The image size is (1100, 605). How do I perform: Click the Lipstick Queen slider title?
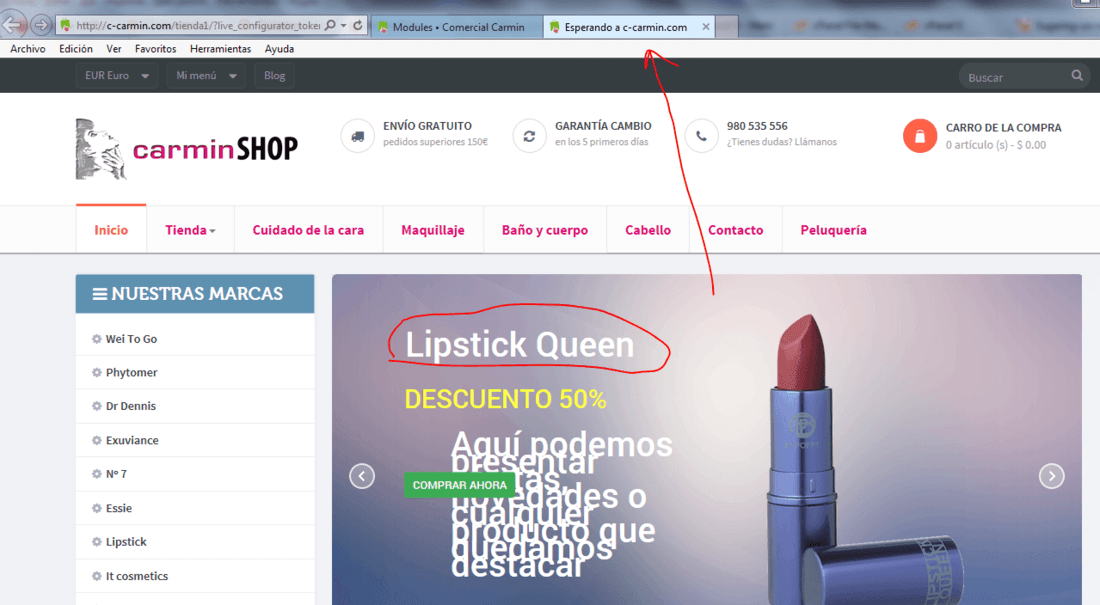tap(519, 345)
